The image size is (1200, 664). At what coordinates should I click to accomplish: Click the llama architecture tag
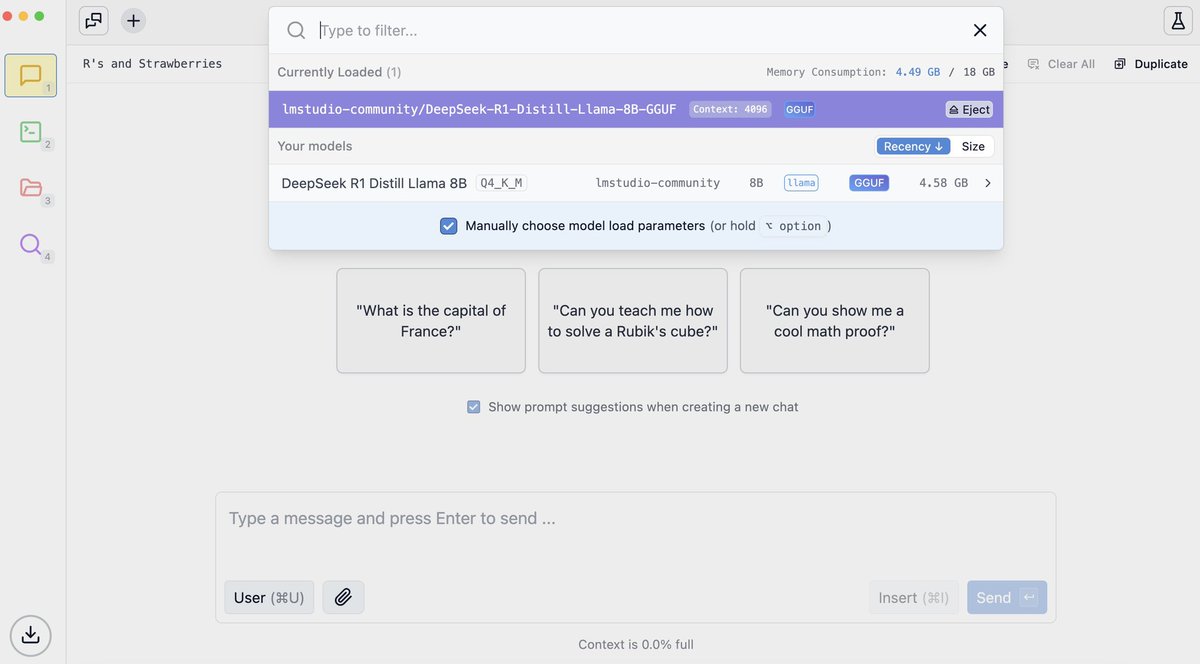(x=801, y=183)
